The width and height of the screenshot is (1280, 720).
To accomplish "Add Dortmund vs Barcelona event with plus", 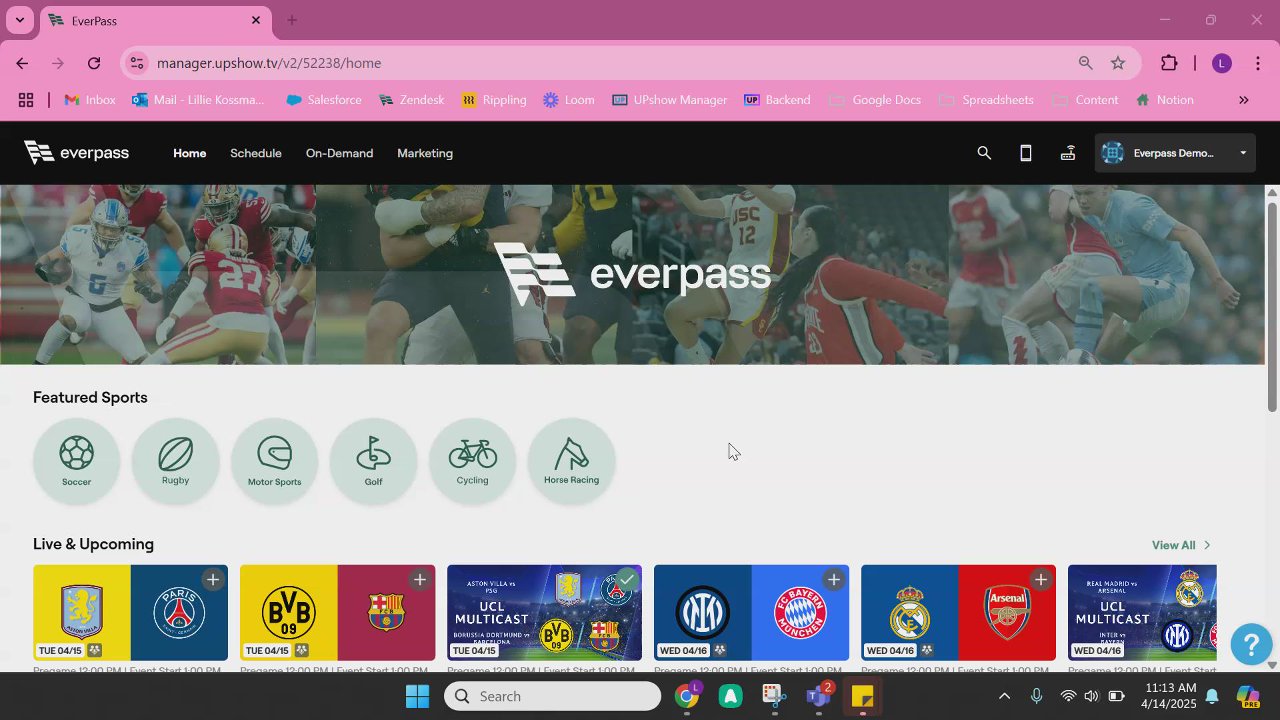I will pyautogui.click(x=420, y=580).
